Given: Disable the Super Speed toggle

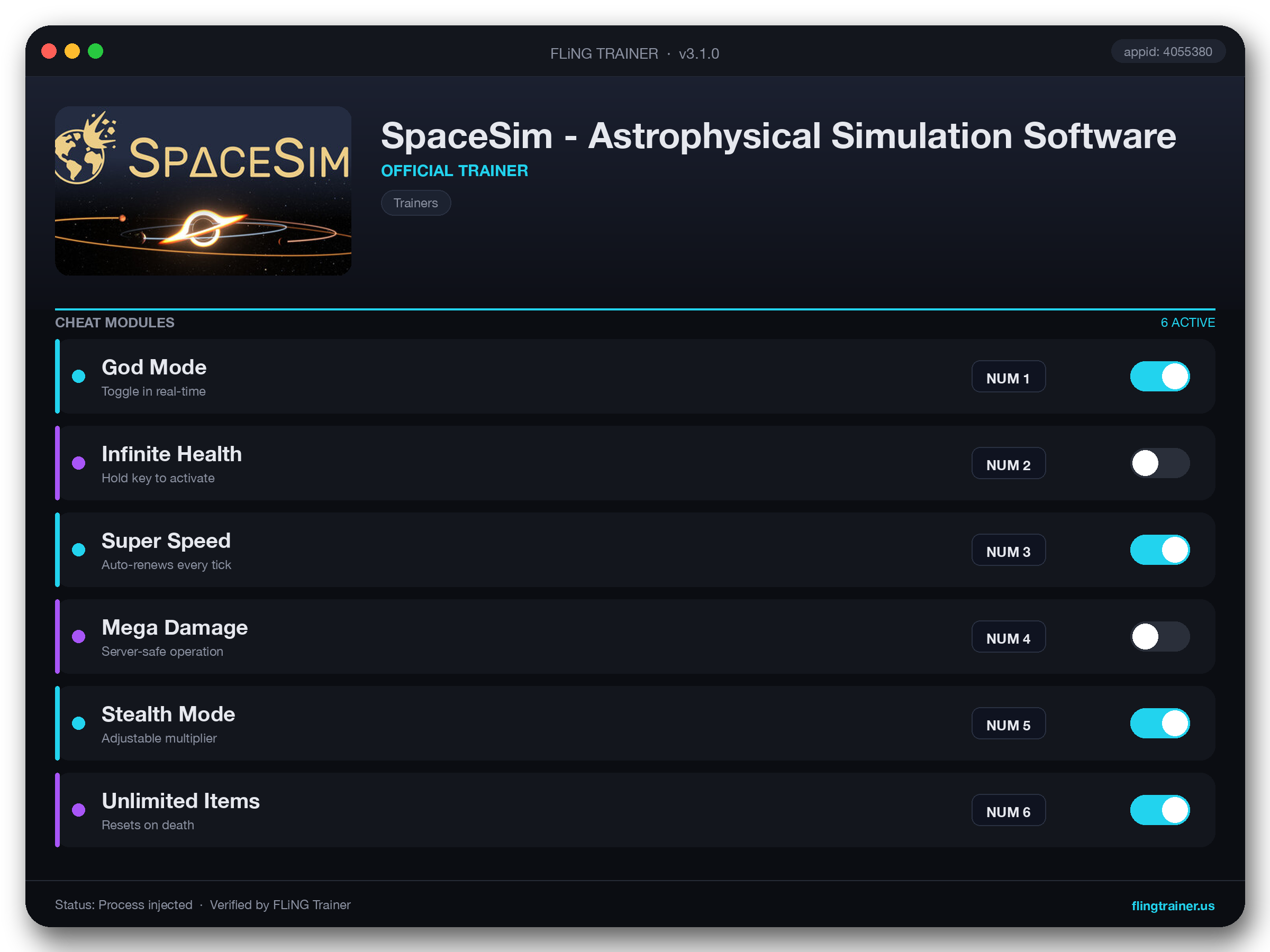Looking at the screenshot, I should click(1160, 550).
